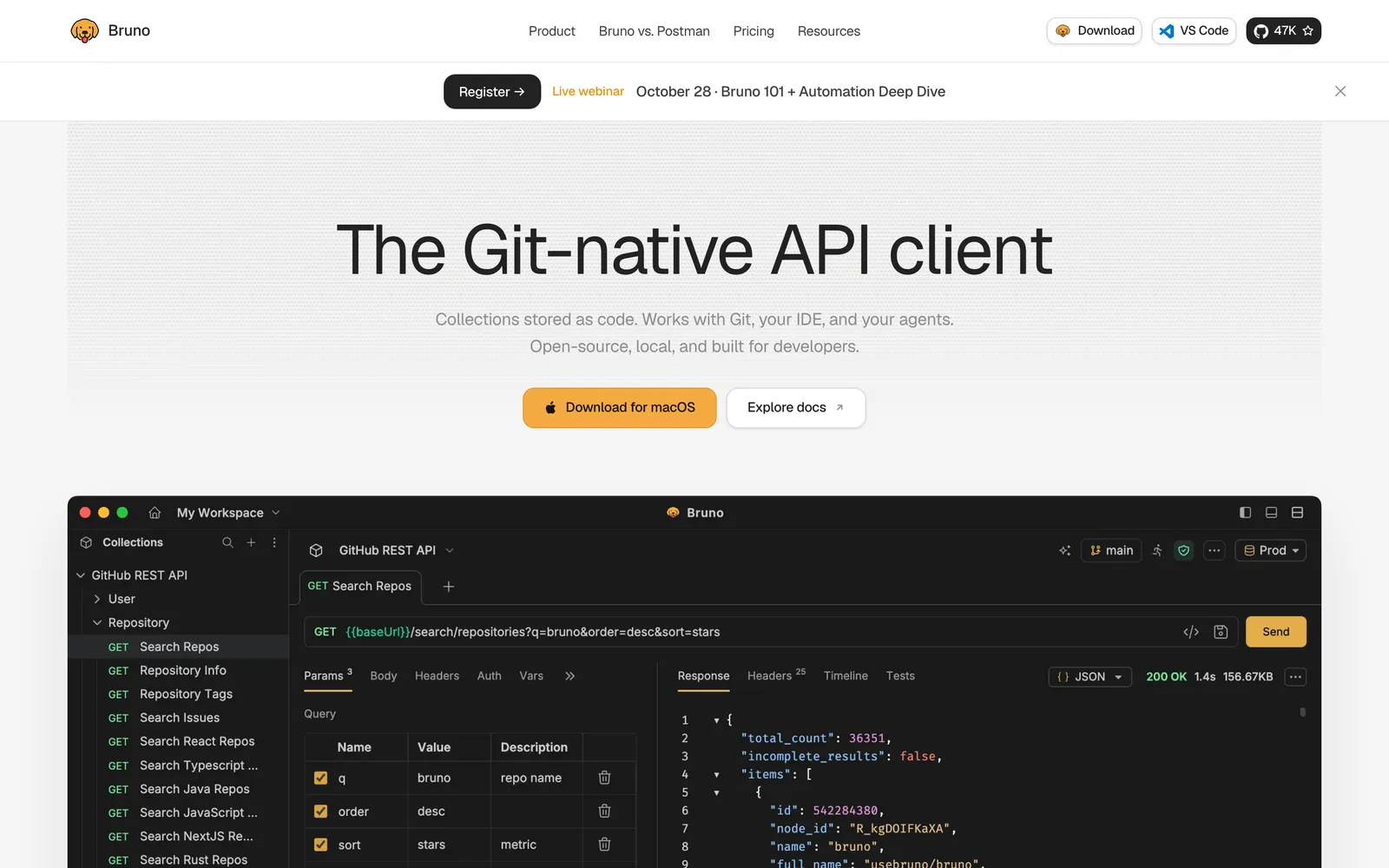Delete the 'order' query parameter row

[x=604, y=811]
